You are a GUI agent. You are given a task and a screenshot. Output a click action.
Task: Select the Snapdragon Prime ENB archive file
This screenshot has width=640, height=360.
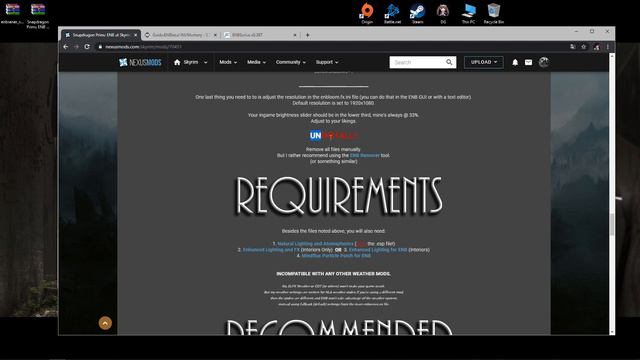coord(38,16)
